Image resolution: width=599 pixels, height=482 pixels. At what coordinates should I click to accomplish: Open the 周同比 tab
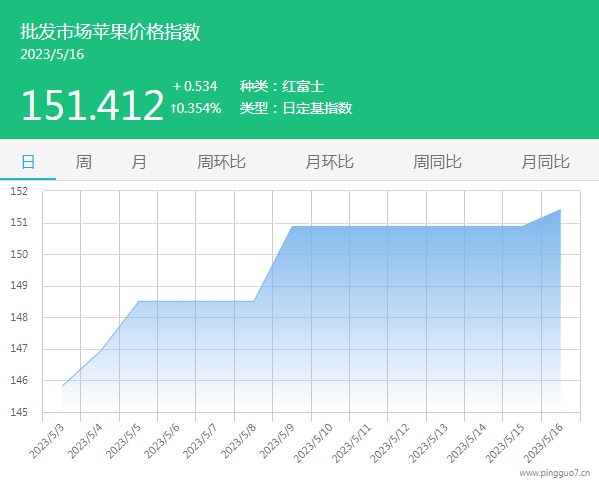(x=437, y=162)
